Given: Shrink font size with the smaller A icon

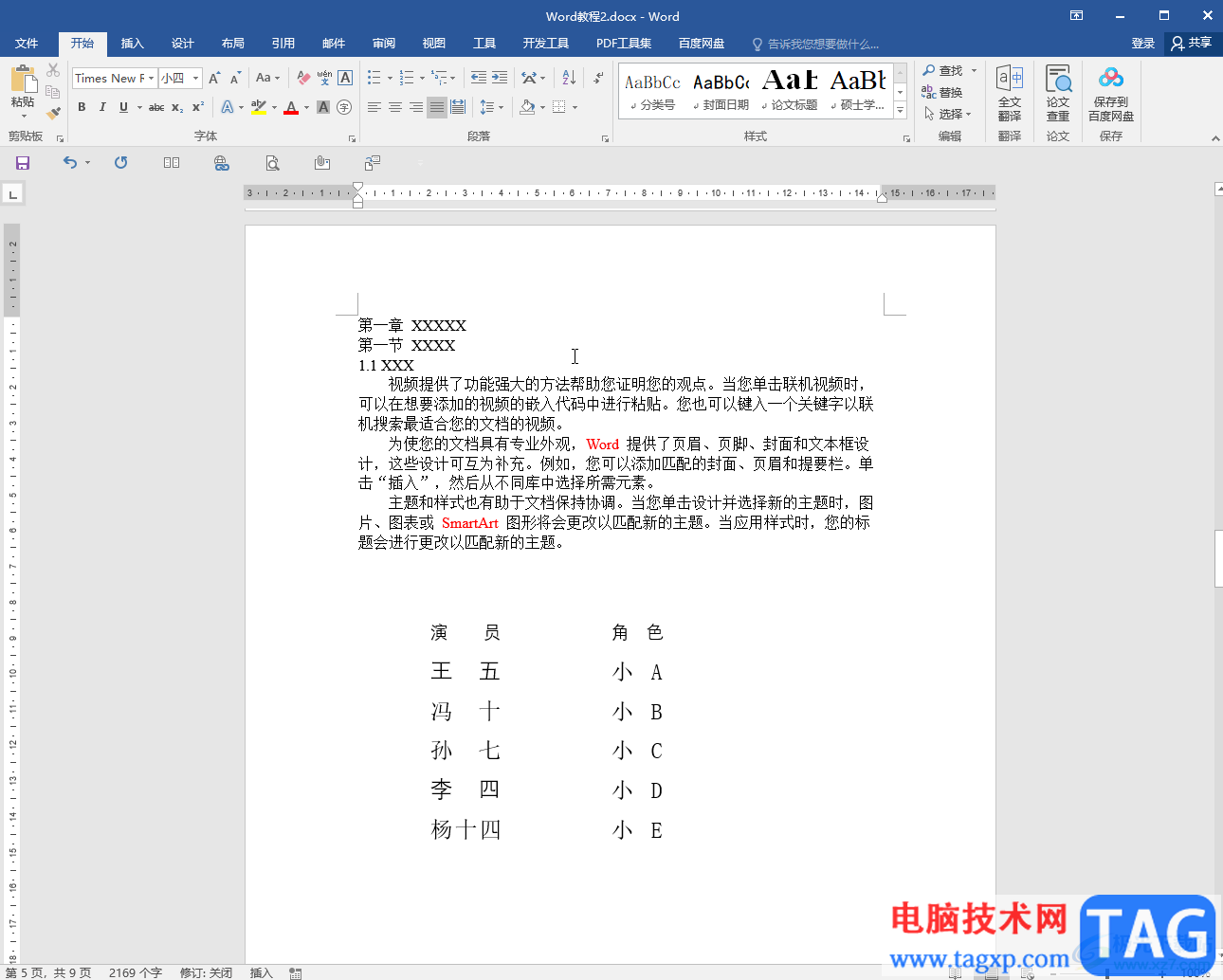Looking at the screenshot, I should [x=235, y=78].
